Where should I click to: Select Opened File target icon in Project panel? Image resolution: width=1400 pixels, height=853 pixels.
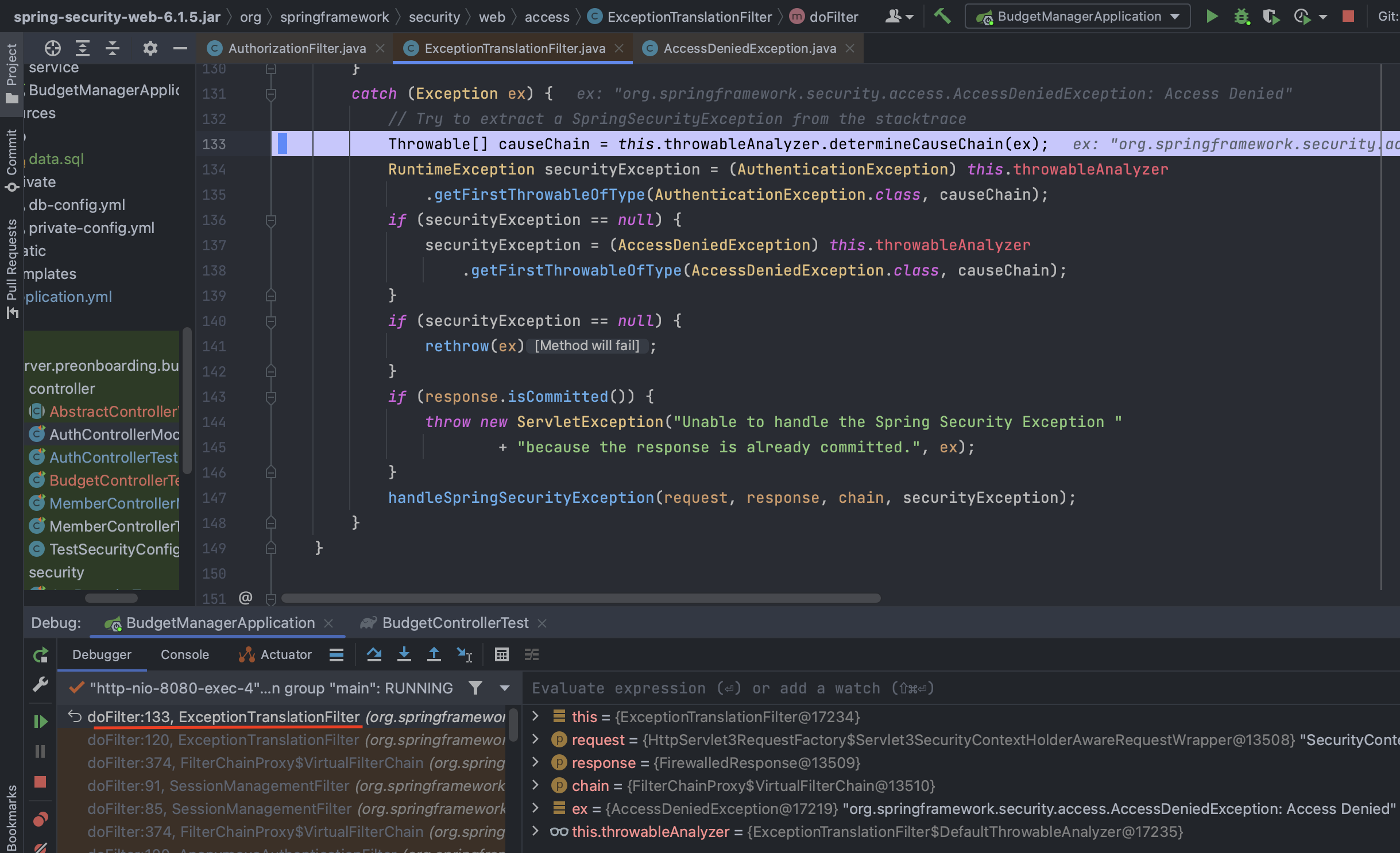[x=53, y=48]
